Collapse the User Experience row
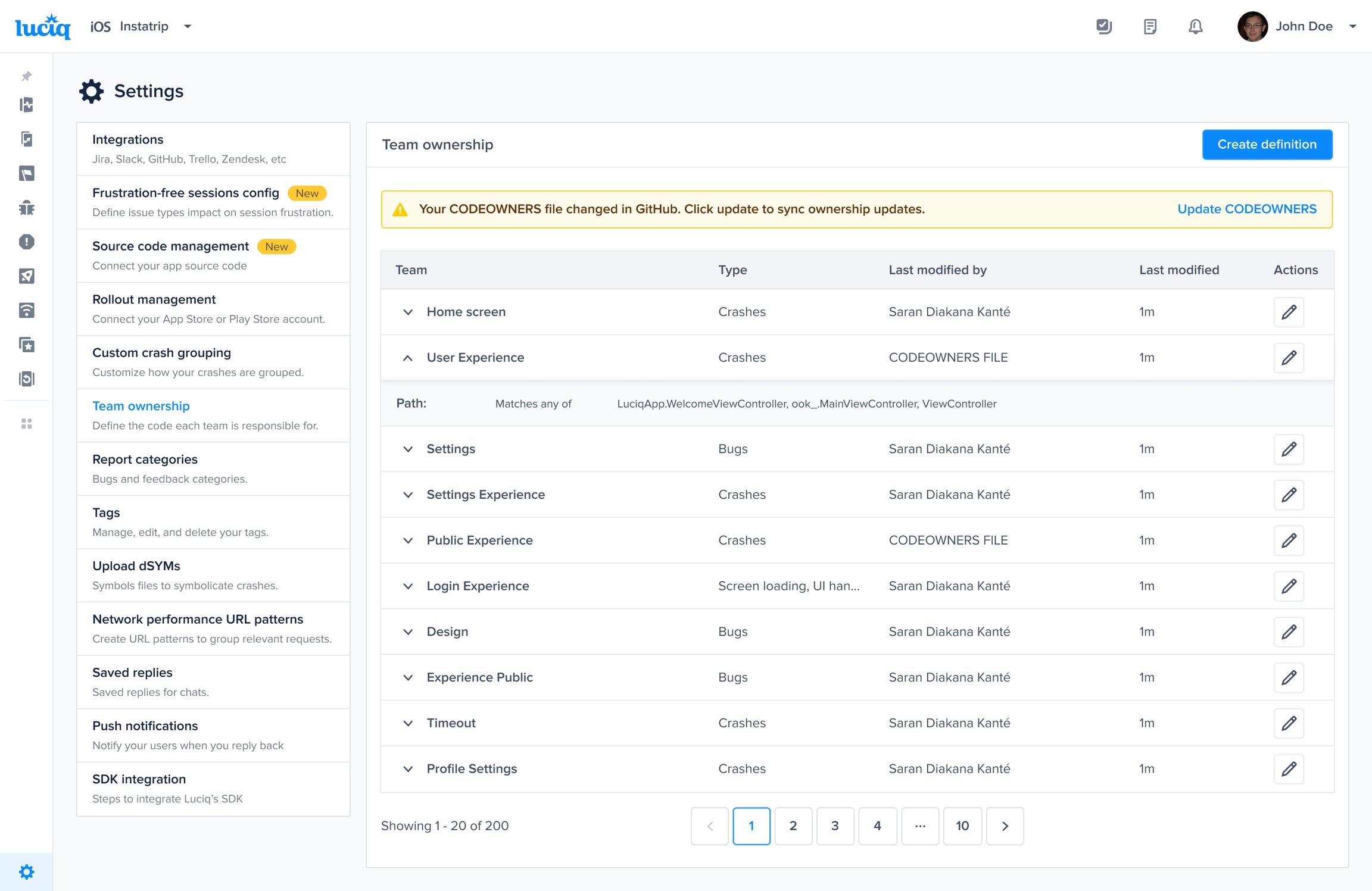Viewport: 1372px width, 891px height. coord(408,358)
